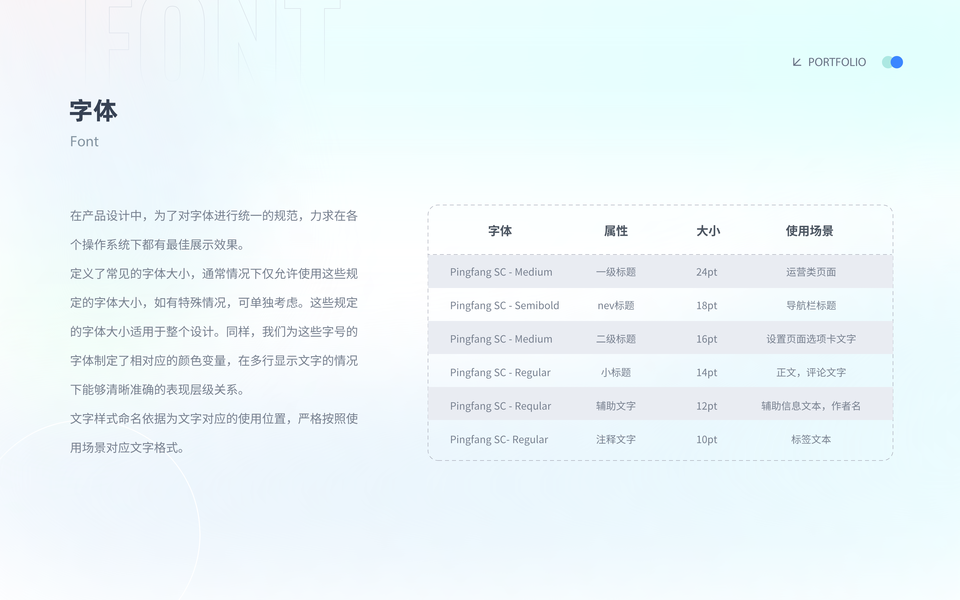Click the 二级标题 cell

[x=616, y=339]
